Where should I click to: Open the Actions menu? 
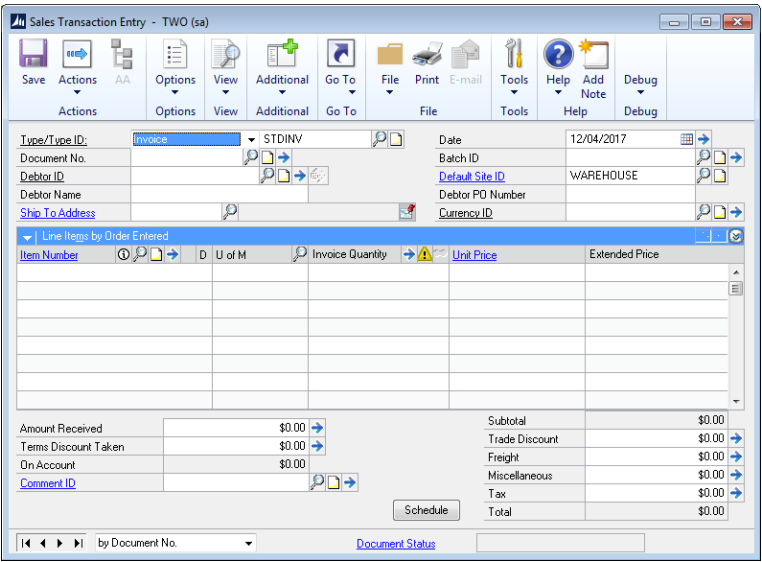click(x=77, y=70)
